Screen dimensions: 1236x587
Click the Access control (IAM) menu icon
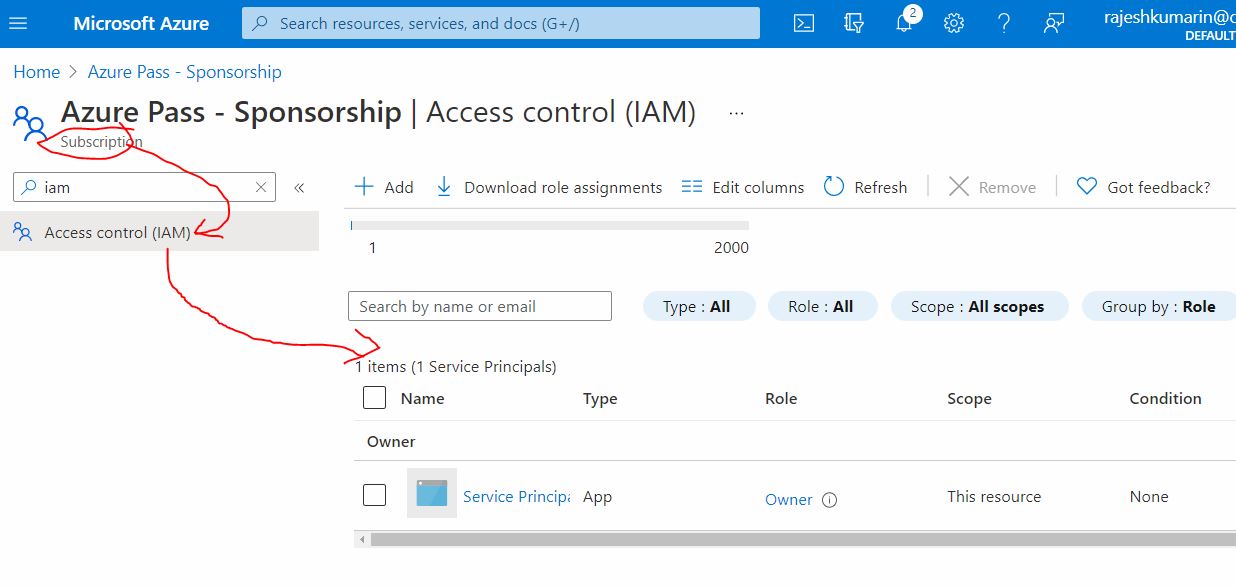click(23, 232)
